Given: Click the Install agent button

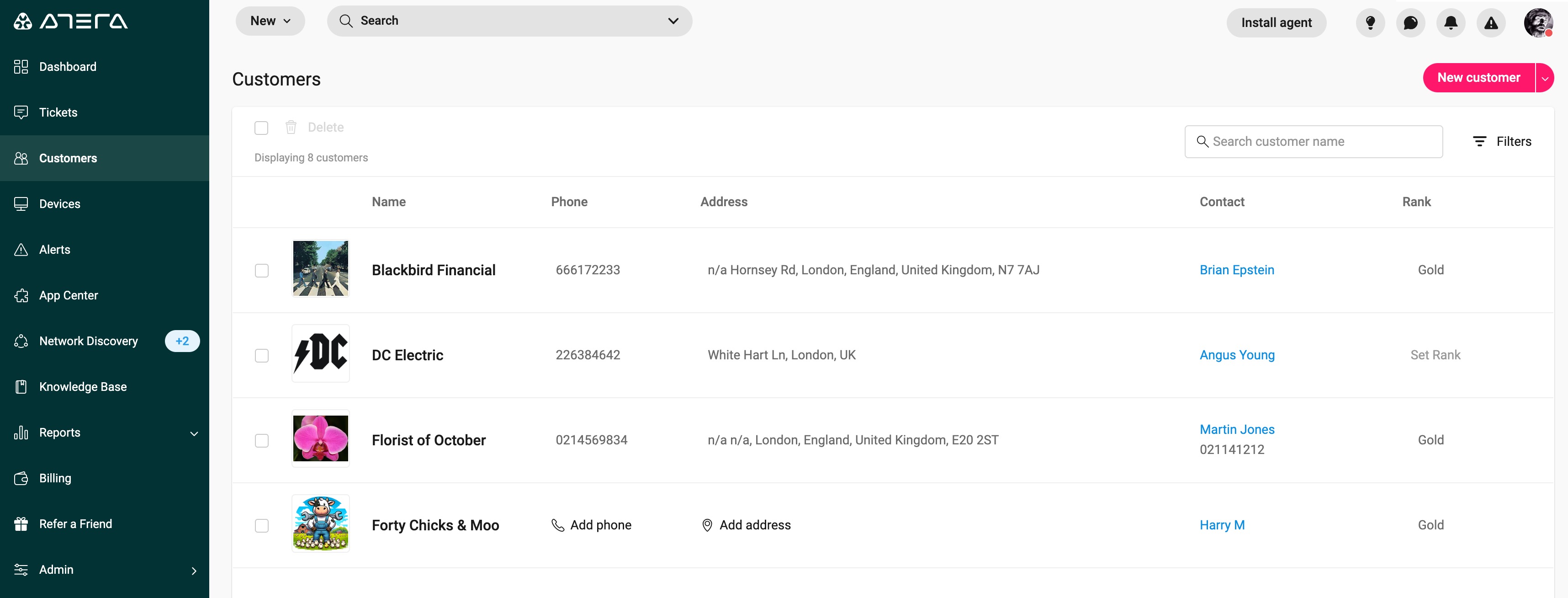Looking at the screenshot, I should [x=1276, y=22].
